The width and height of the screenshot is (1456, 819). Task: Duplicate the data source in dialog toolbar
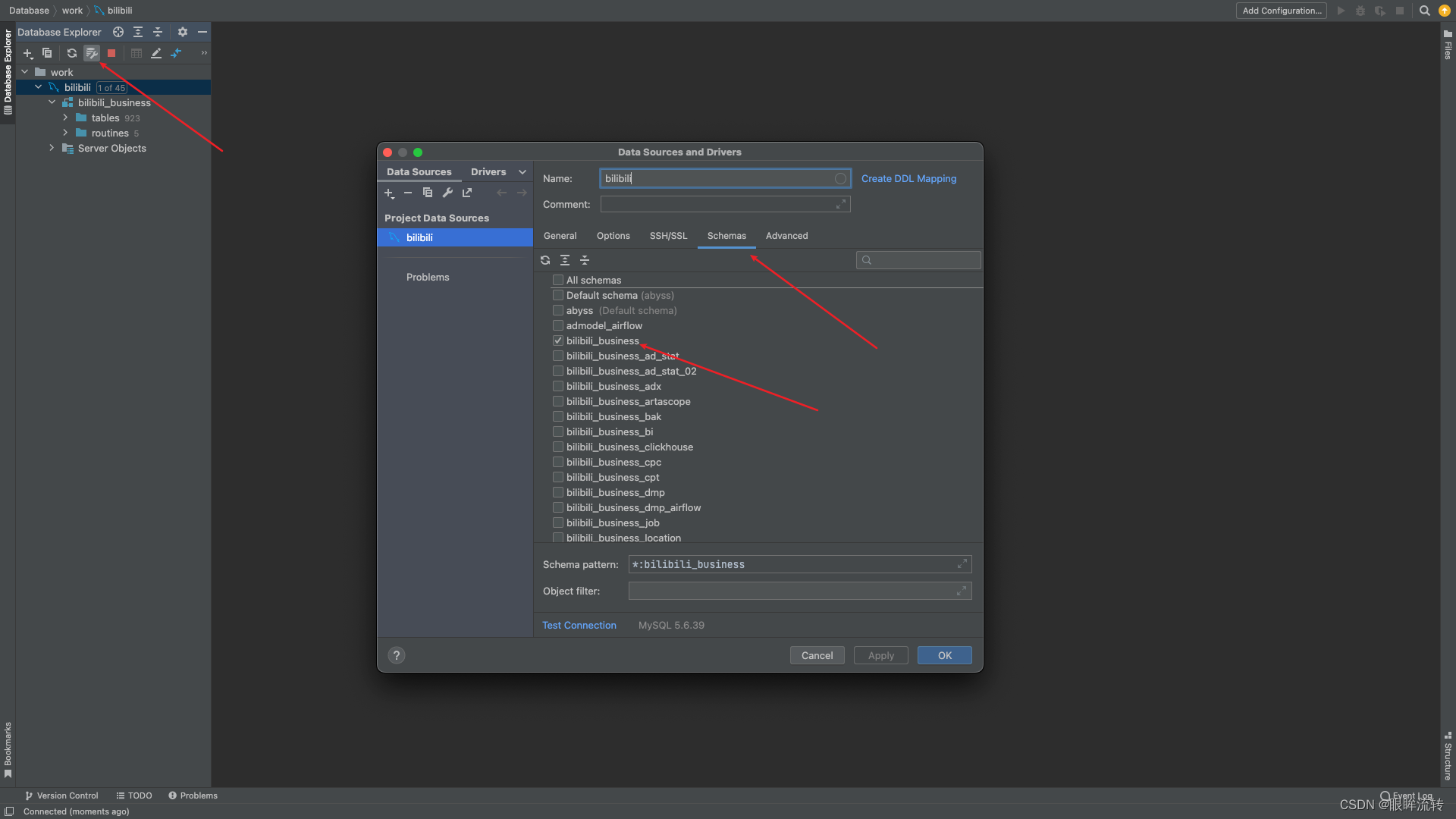point(428,193)
